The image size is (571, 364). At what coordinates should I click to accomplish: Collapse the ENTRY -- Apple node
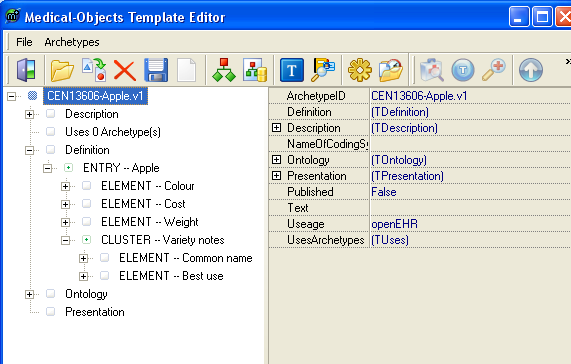click(x=47, y=168)
